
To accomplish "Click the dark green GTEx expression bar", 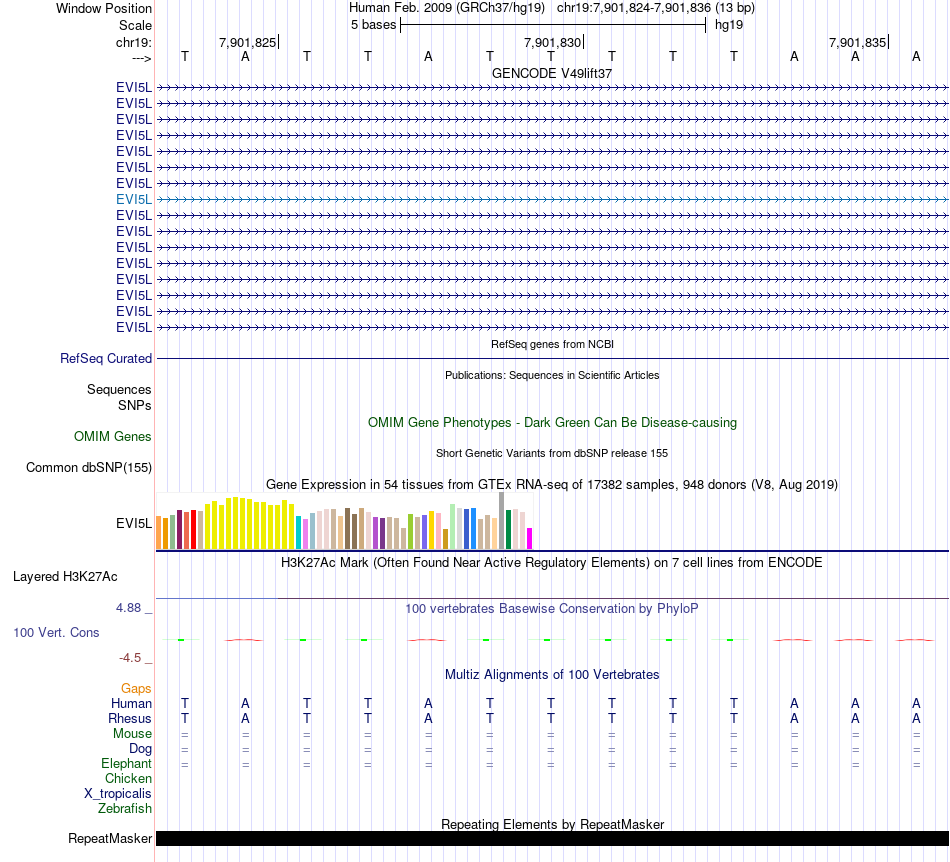I will pyautogui.click(x=508, y=529).
